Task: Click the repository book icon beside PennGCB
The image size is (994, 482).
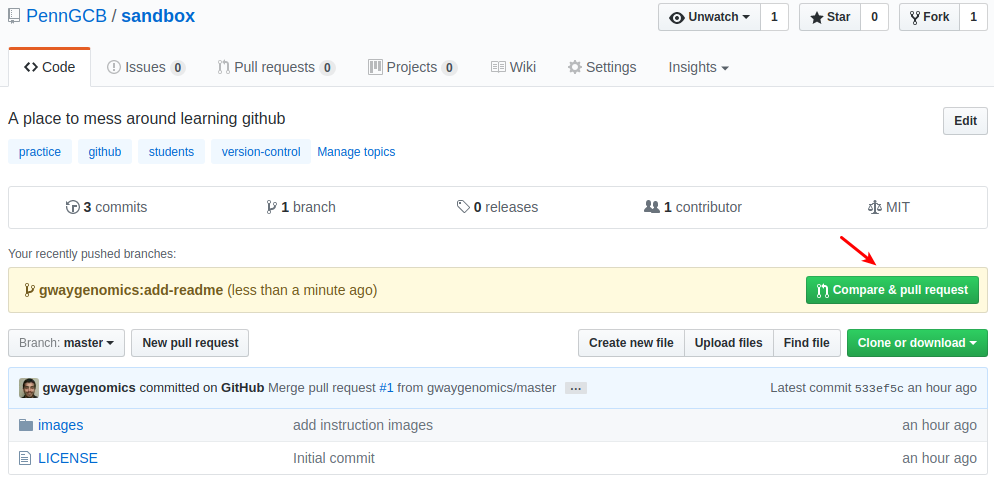Action: (14, 16)
